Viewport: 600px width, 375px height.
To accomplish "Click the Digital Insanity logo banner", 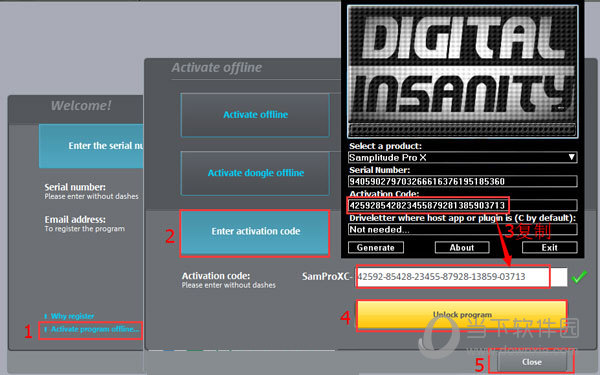I will tap(462, 72).
